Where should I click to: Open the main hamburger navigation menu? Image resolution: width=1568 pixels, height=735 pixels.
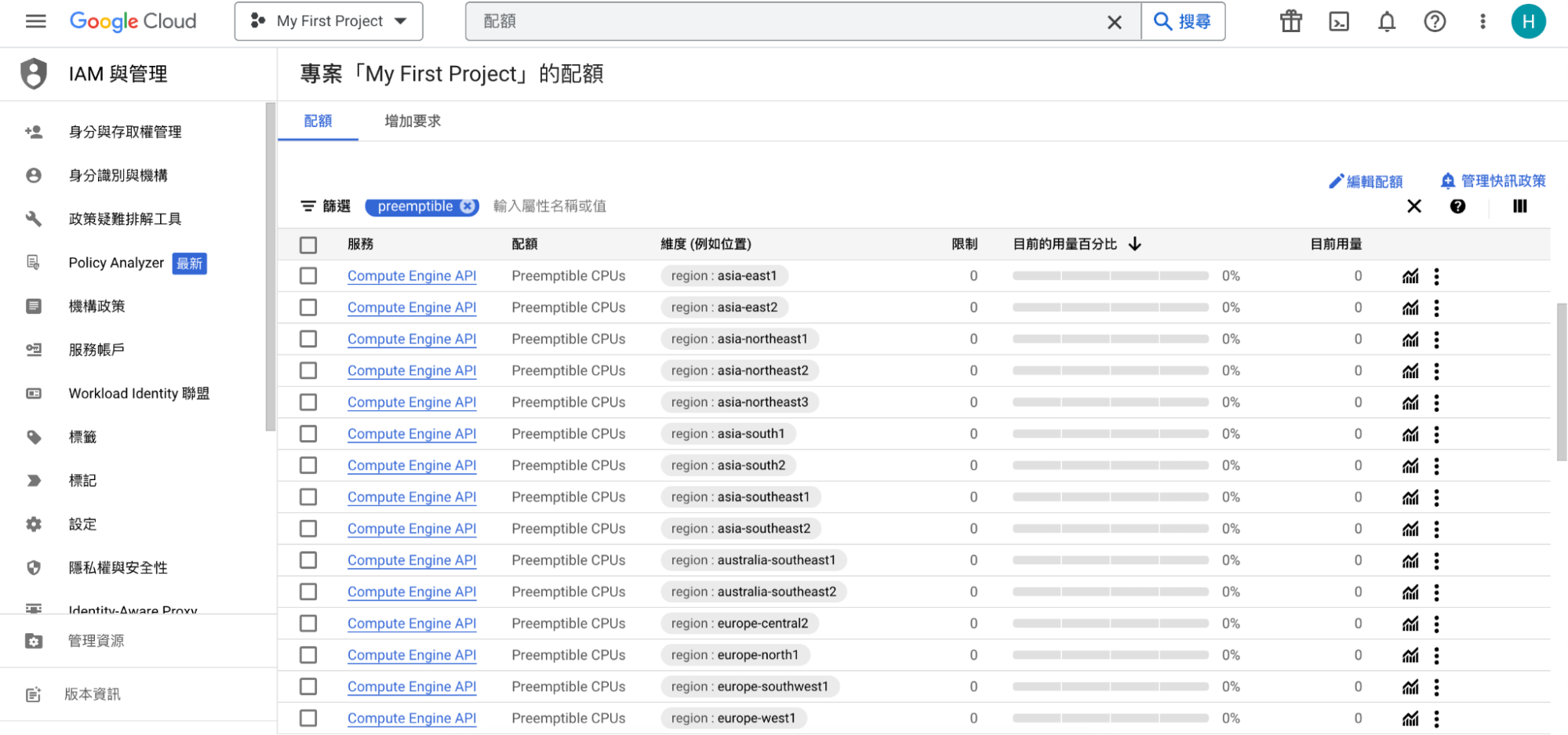click(x=35, y=21)
